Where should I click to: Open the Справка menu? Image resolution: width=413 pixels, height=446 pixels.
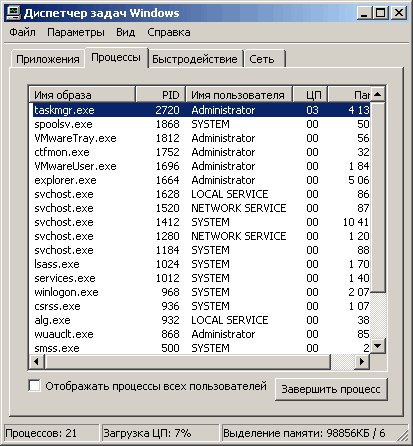pos(169,32)
